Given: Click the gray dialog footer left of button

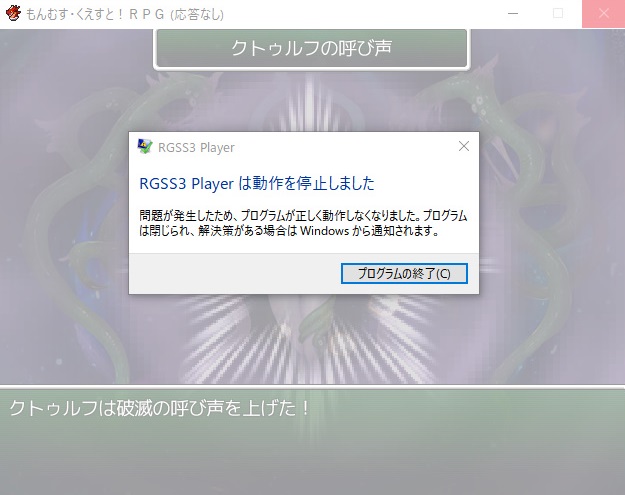Looking at the screenshot, I should coord(235,273).
